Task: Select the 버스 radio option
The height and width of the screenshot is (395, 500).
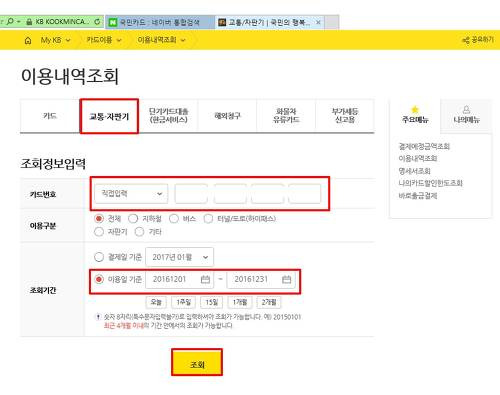Action: tap(174, 219)
